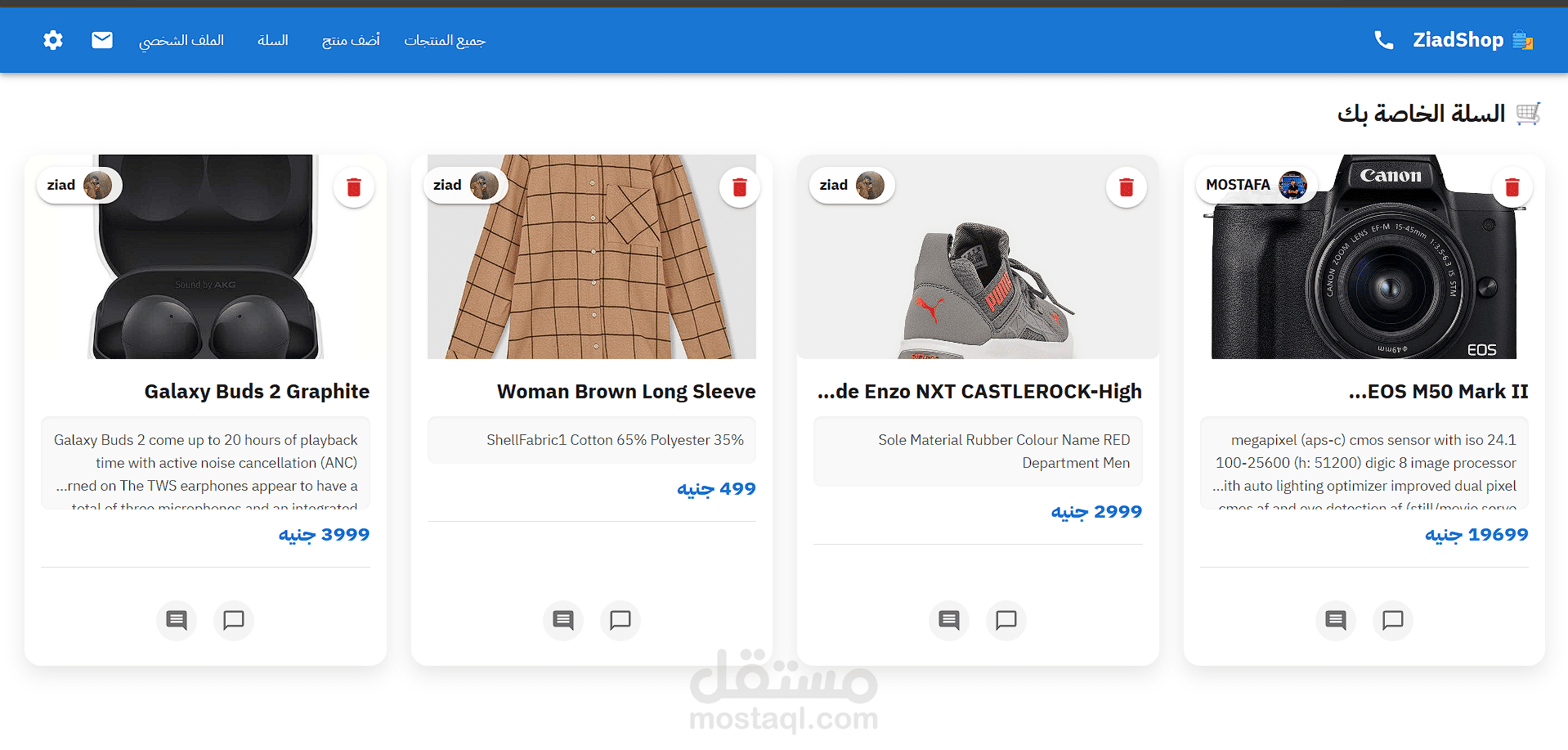The height and width of the screenshot is (750, 1568).
Task: Click outline chat bubble on Enzo NXT card
Action: pyautogui.click(x=1006, y=620)
